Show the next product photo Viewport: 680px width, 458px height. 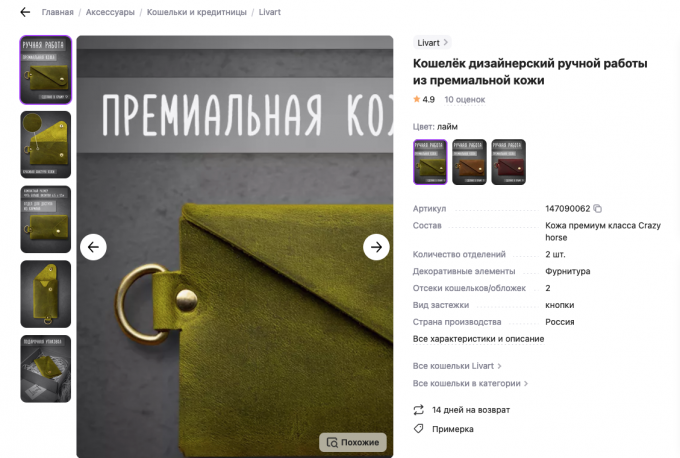pos(376,247)
